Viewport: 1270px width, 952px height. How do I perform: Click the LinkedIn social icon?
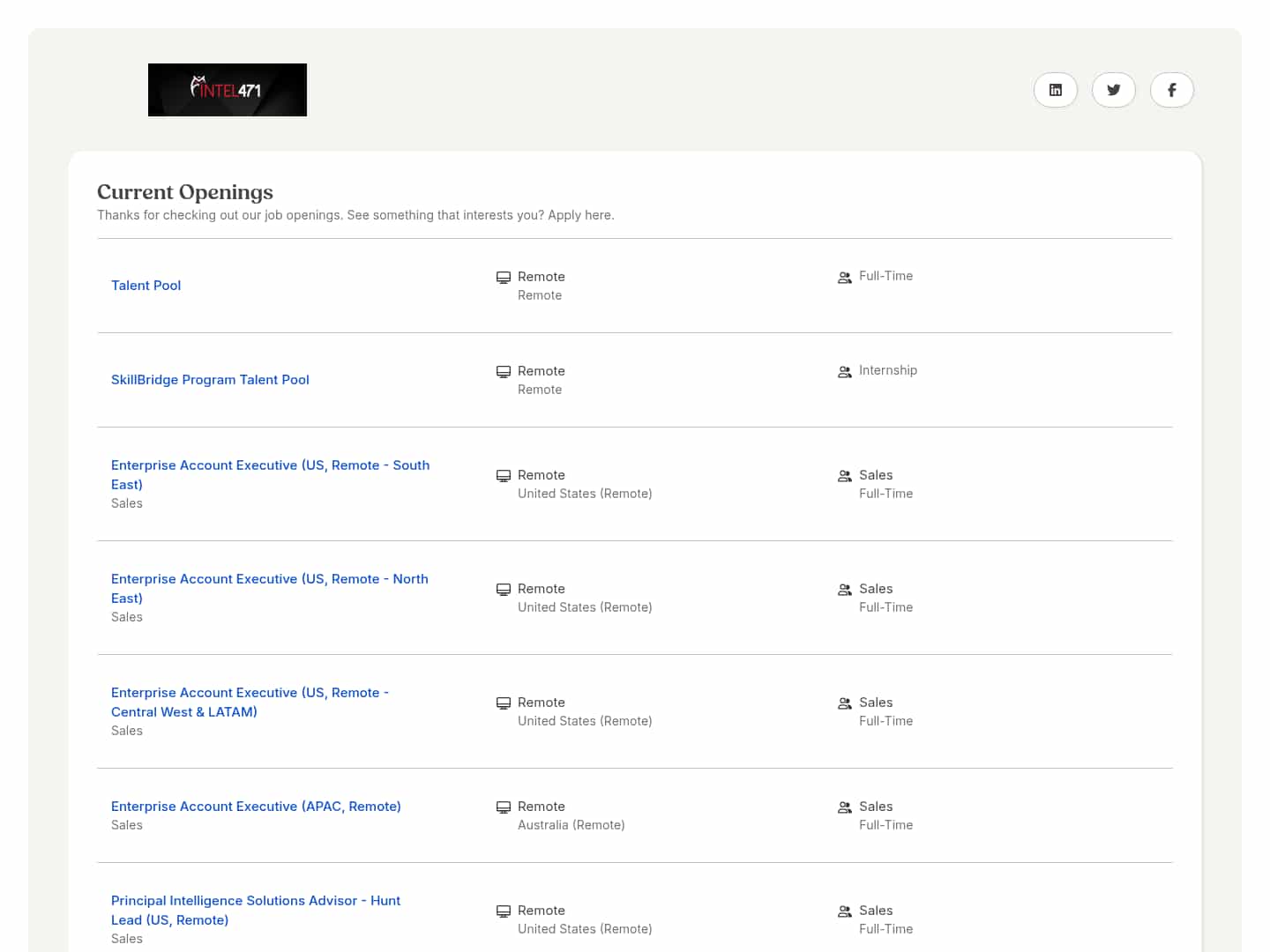coord(1055,89)
